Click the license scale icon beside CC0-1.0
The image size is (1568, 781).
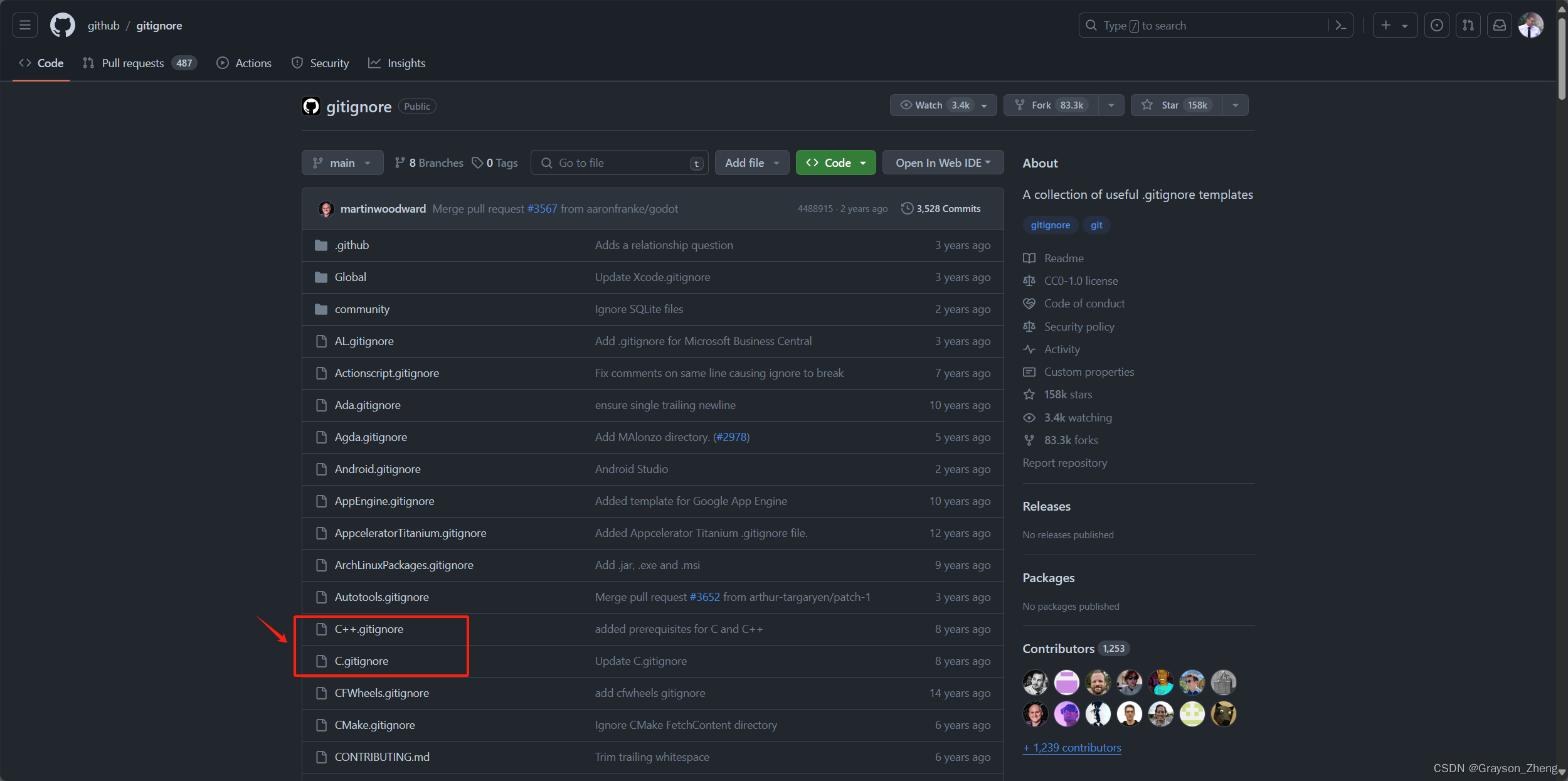[x=1029, y=281]
